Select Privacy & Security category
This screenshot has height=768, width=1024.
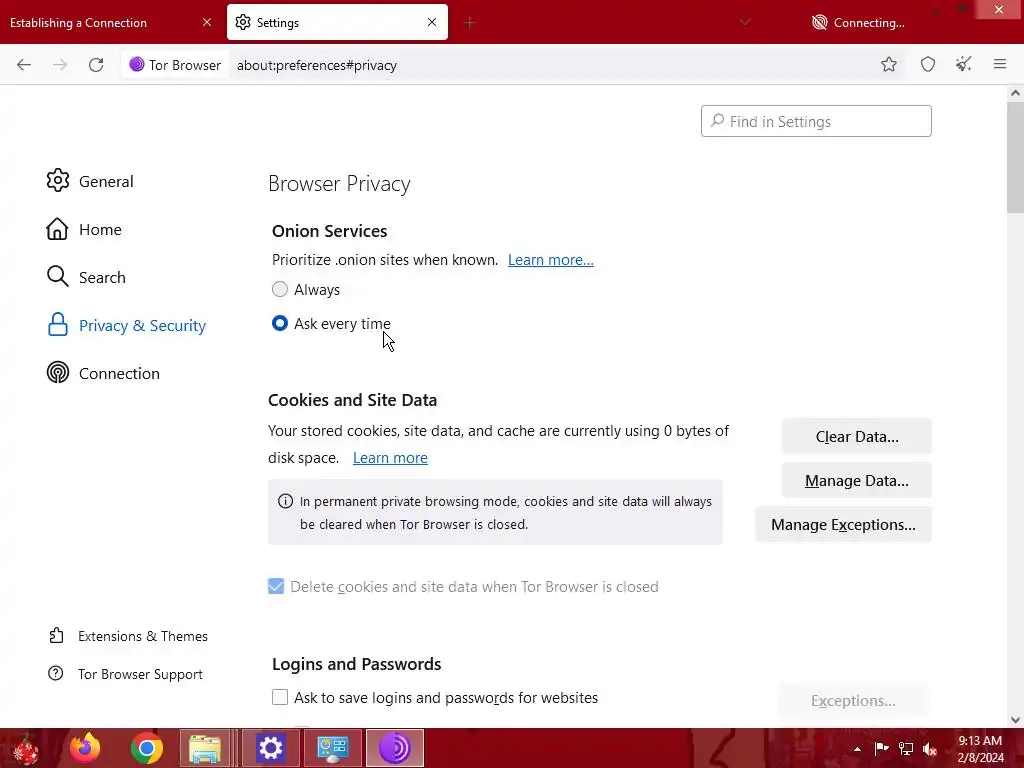126,325
